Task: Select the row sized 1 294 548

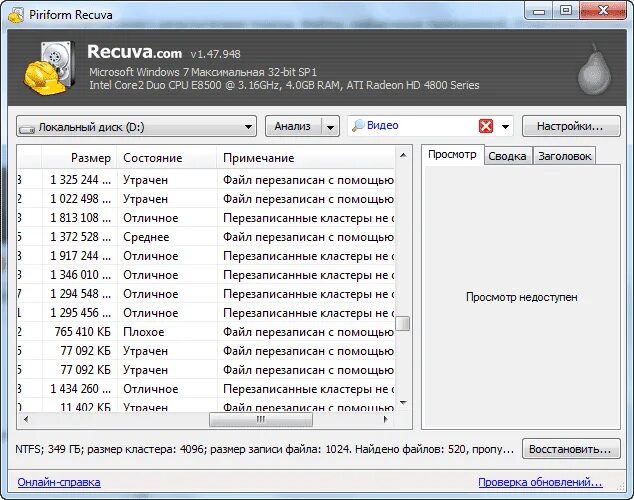Action: tap(206, 293)
